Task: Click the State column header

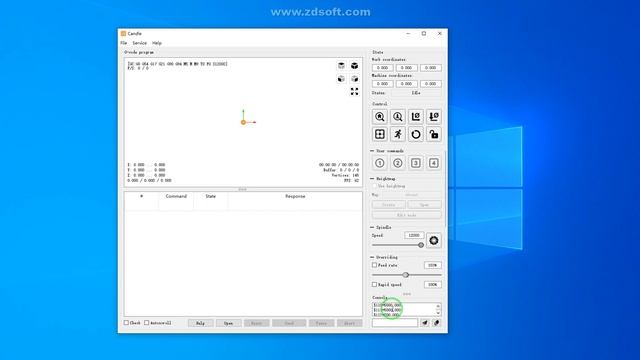Action: click(211, 196)
